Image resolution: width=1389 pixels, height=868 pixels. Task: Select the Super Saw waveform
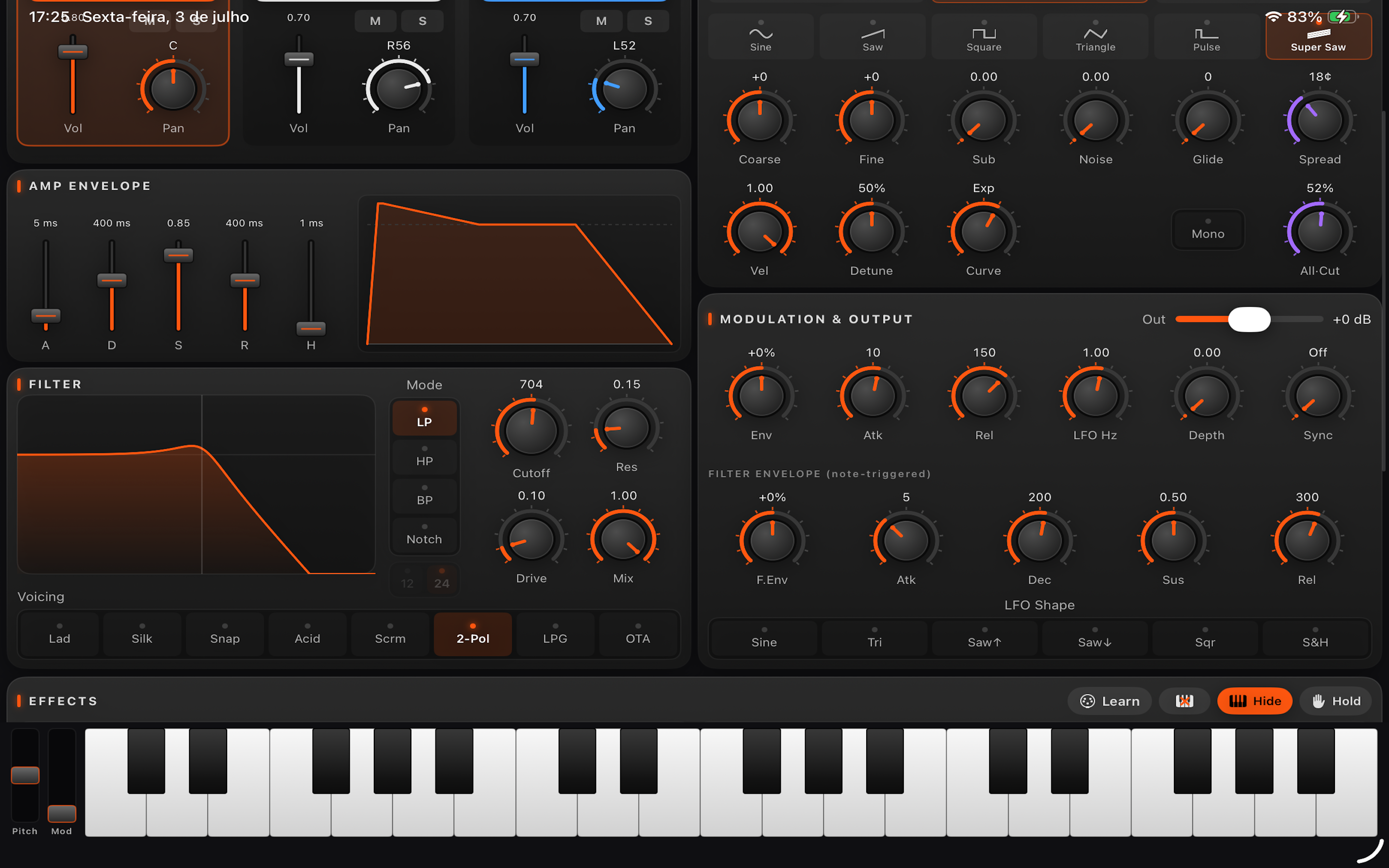[1319, 37]
